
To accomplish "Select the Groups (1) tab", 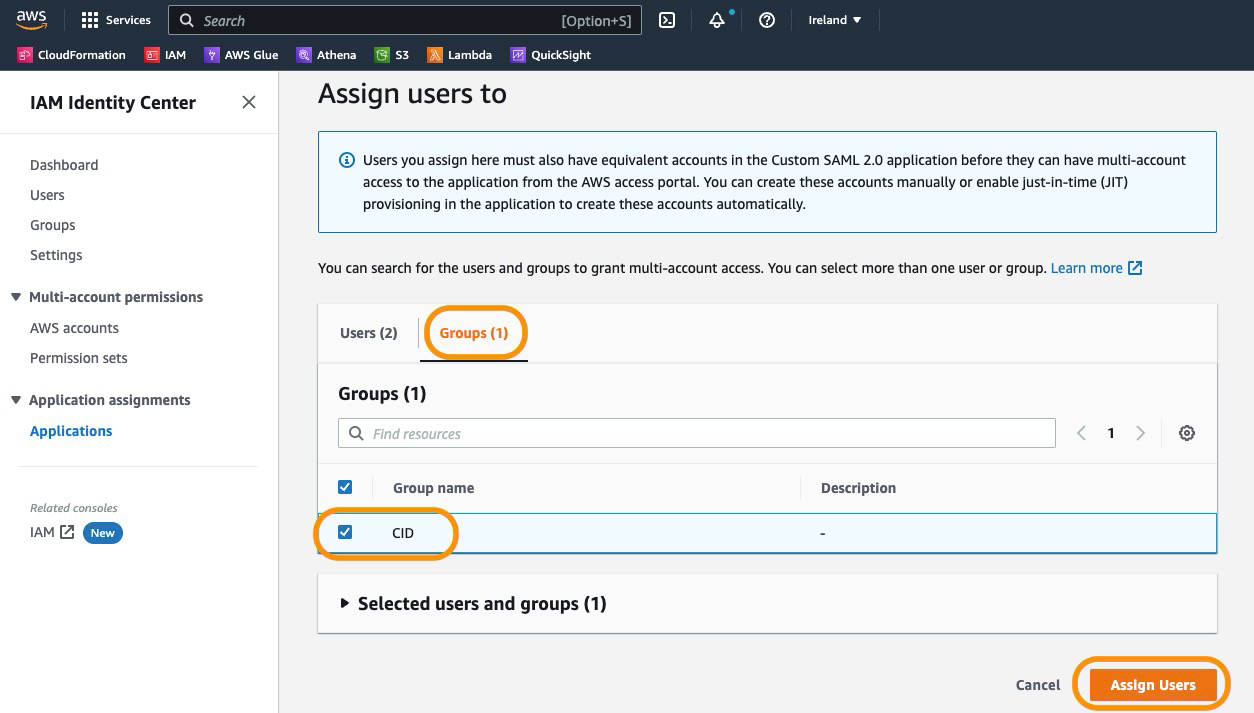I will coord(474,333).
